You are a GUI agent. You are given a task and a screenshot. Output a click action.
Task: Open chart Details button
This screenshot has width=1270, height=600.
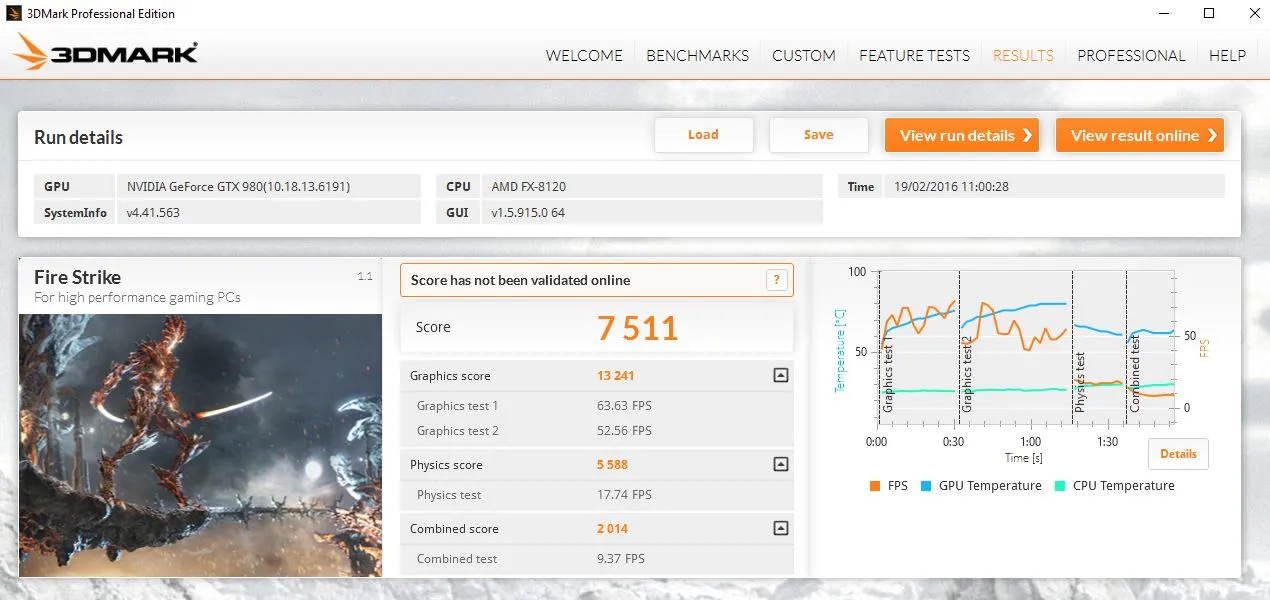pos(1178,454)
